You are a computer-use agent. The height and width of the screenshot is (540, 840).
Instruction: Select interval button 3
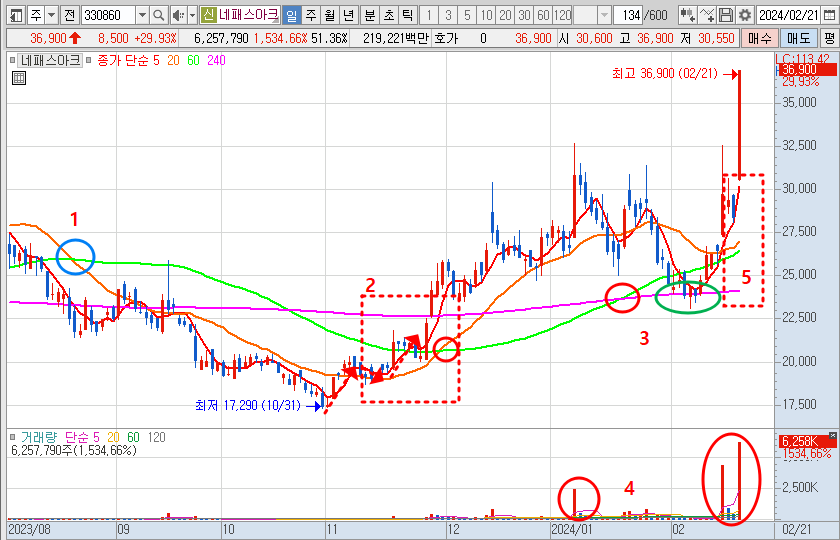[x=448, y=15]
